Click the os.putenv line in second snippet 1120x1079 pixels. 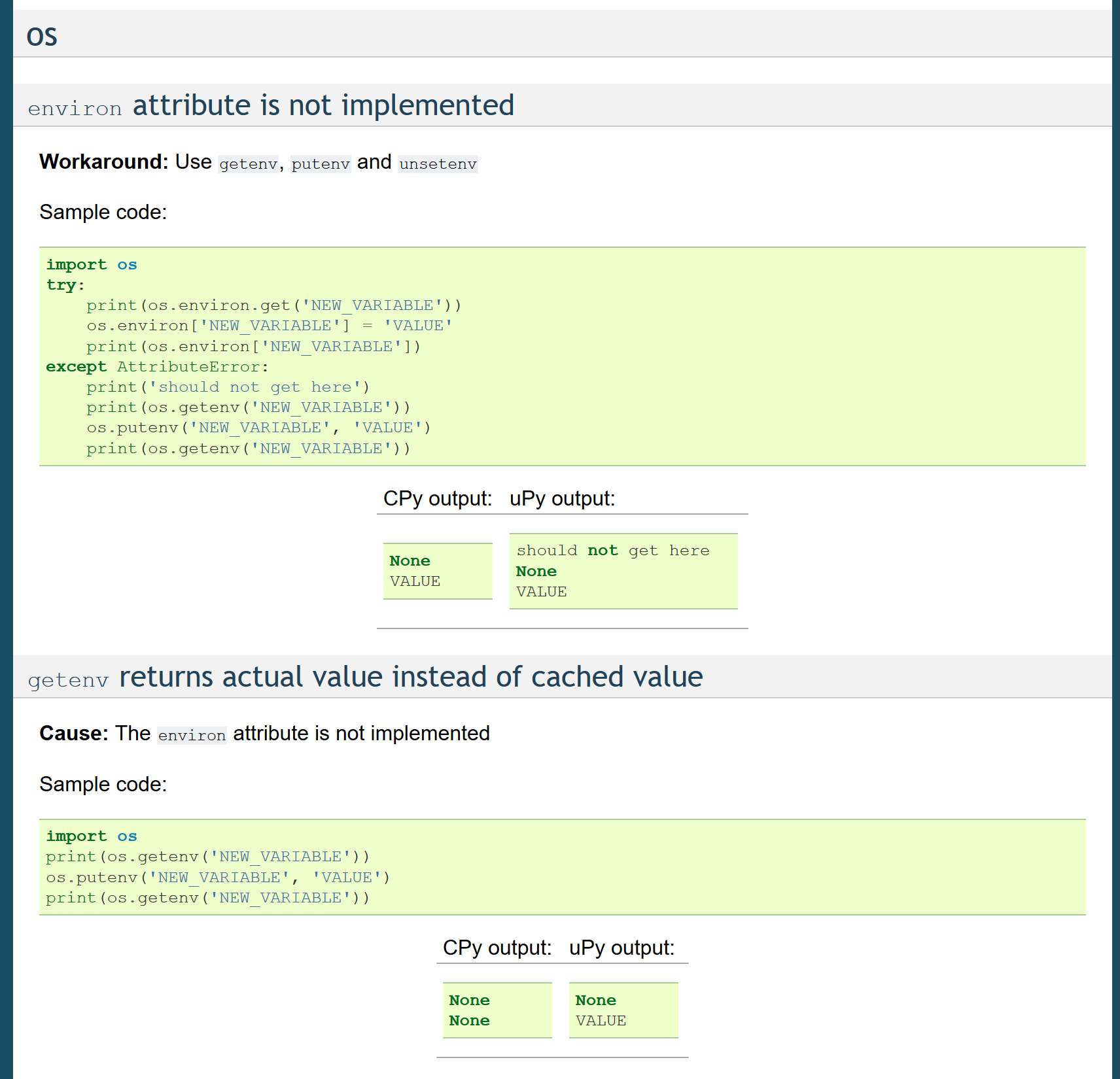point(217,877)
